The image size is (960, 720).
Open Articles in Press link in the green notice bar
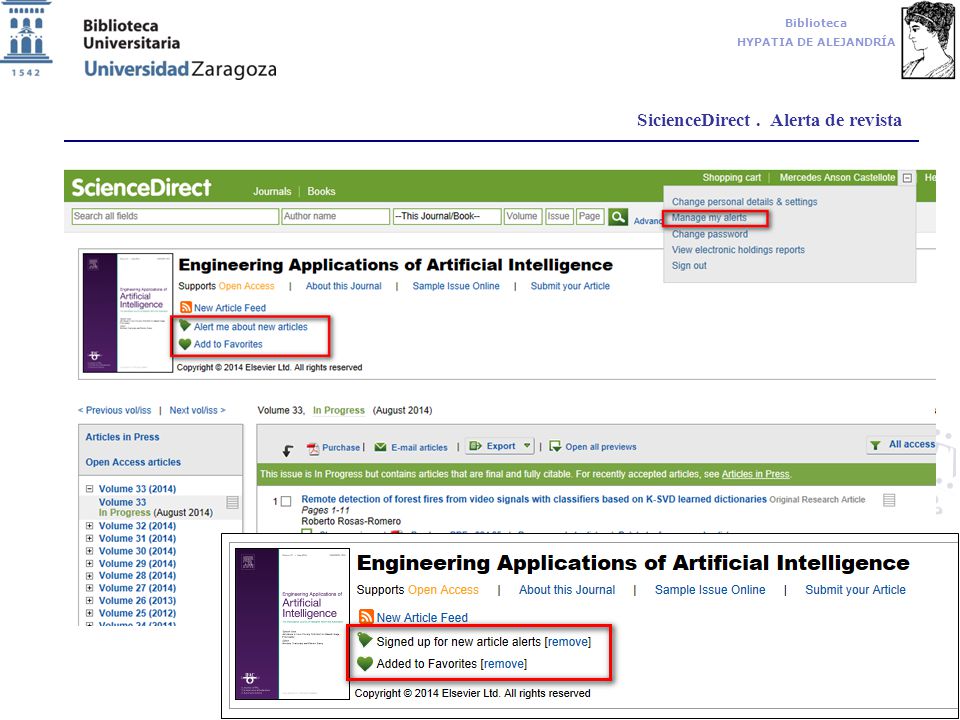click(x=756, y=474)
